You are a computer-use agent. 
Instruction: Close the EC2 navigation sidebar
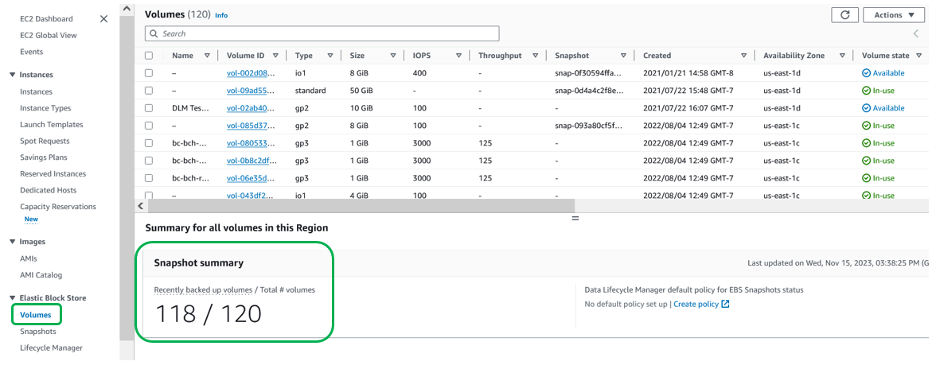pos(103,18)
